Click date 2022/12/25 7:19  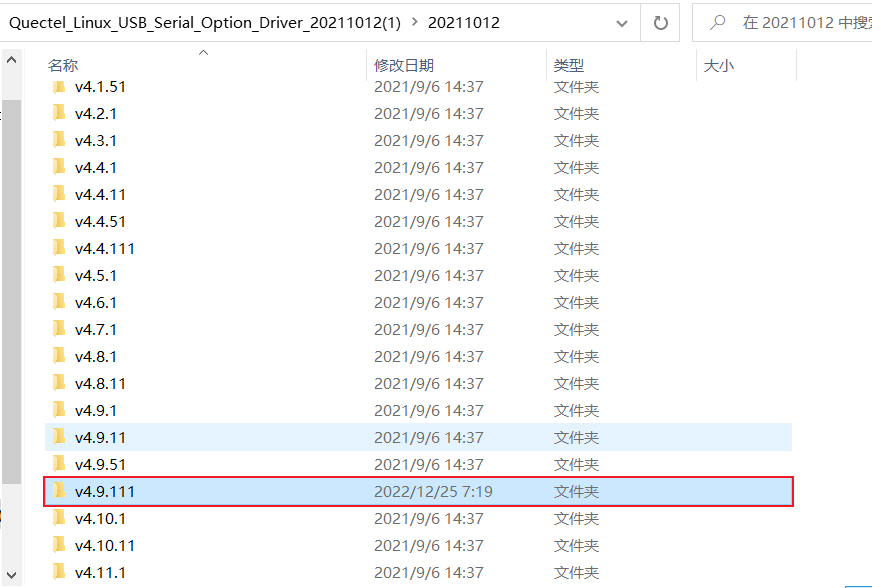point(433,492)
